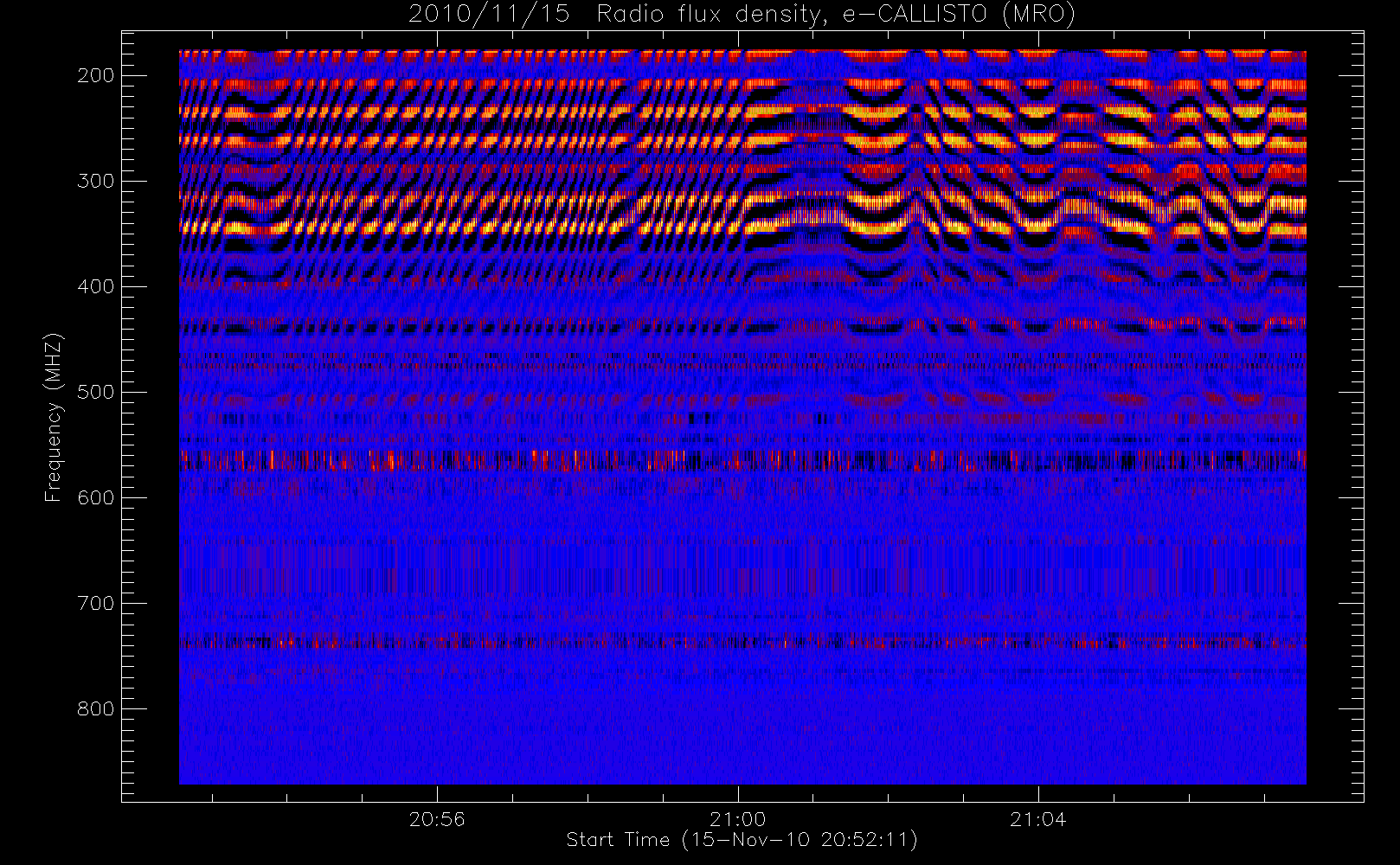This screenshot has width=1400, height=865.
Task: Click the 20:56 time tick label
Action: click(437, 819)
